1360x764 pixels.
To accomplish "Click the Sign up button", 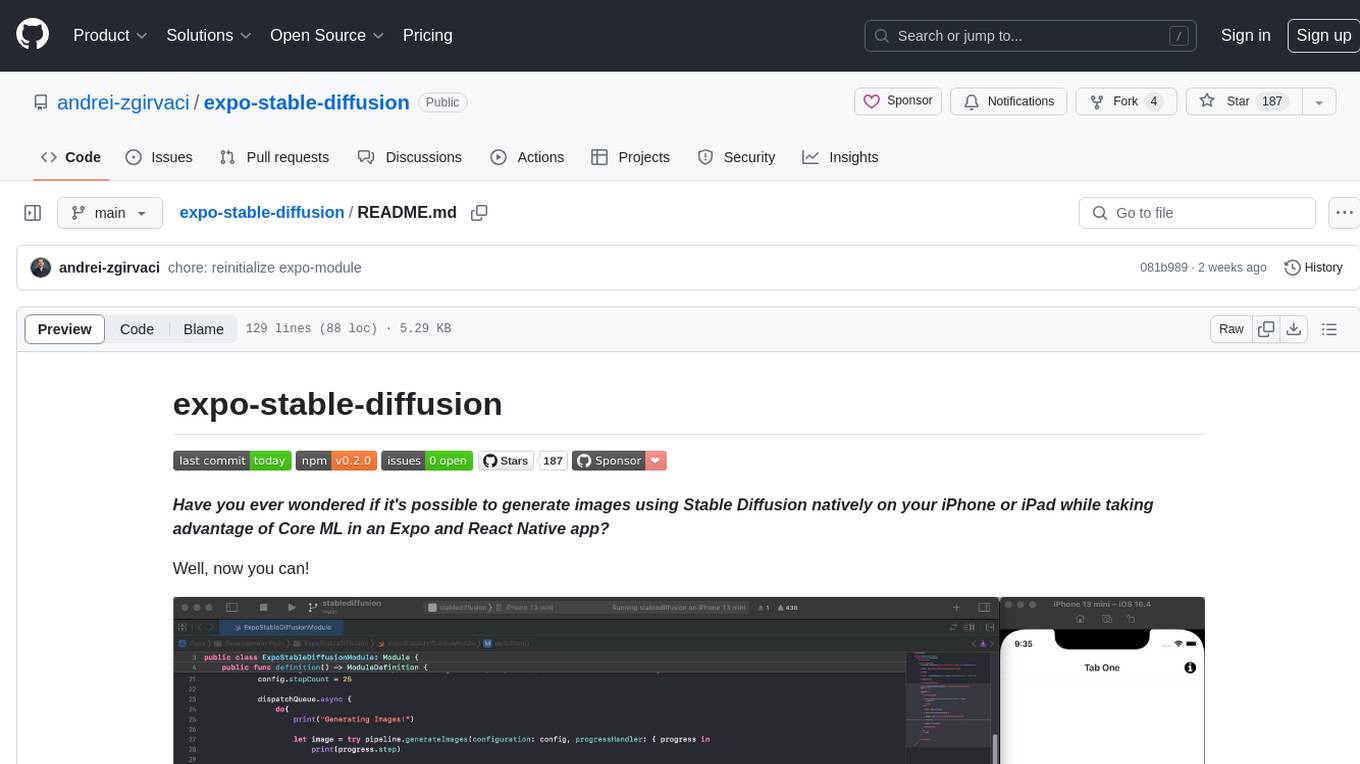I will (1323, 35).
